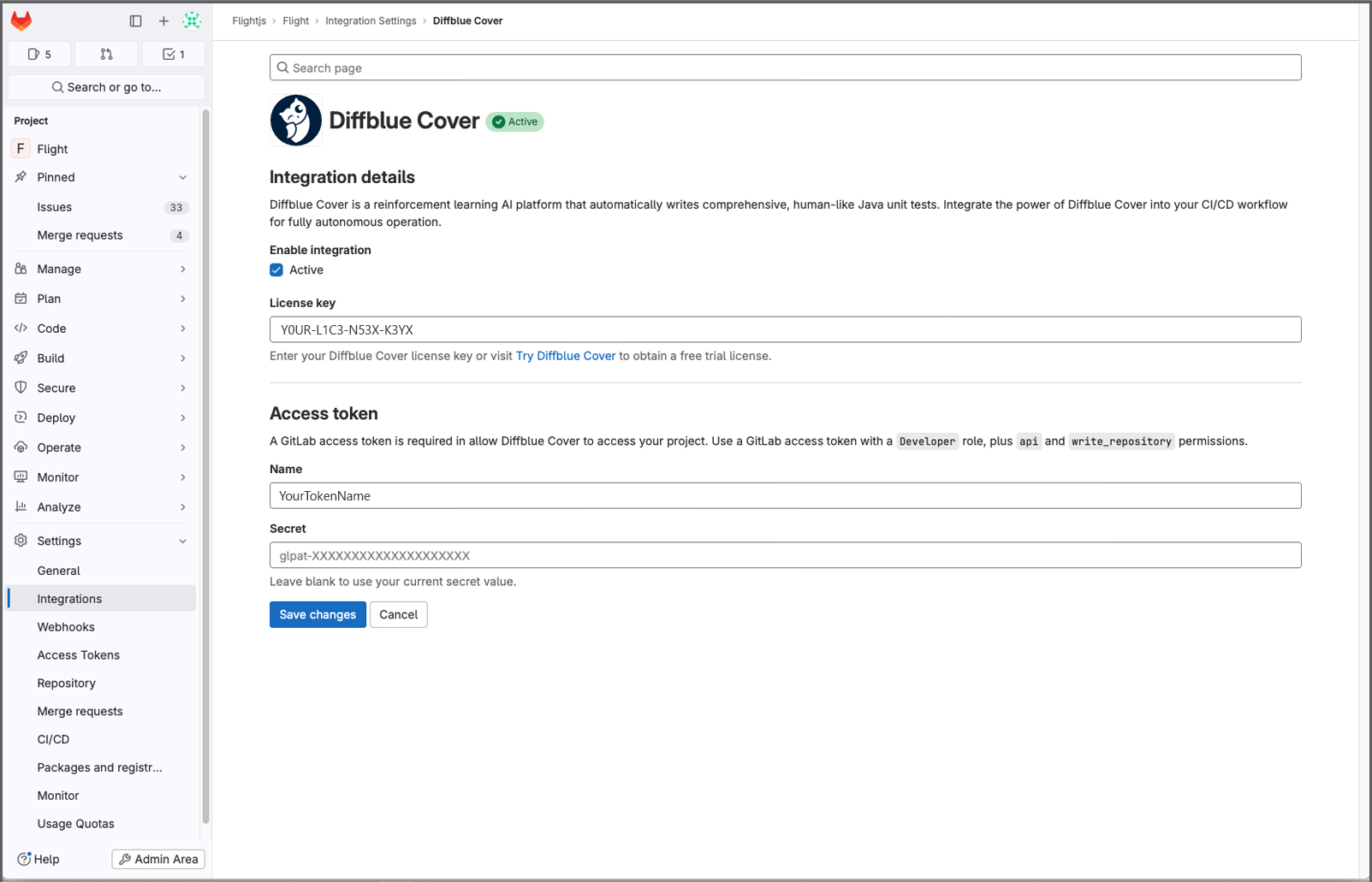Click the Cancel button
1372x882 pixels.
click(399, 614)
